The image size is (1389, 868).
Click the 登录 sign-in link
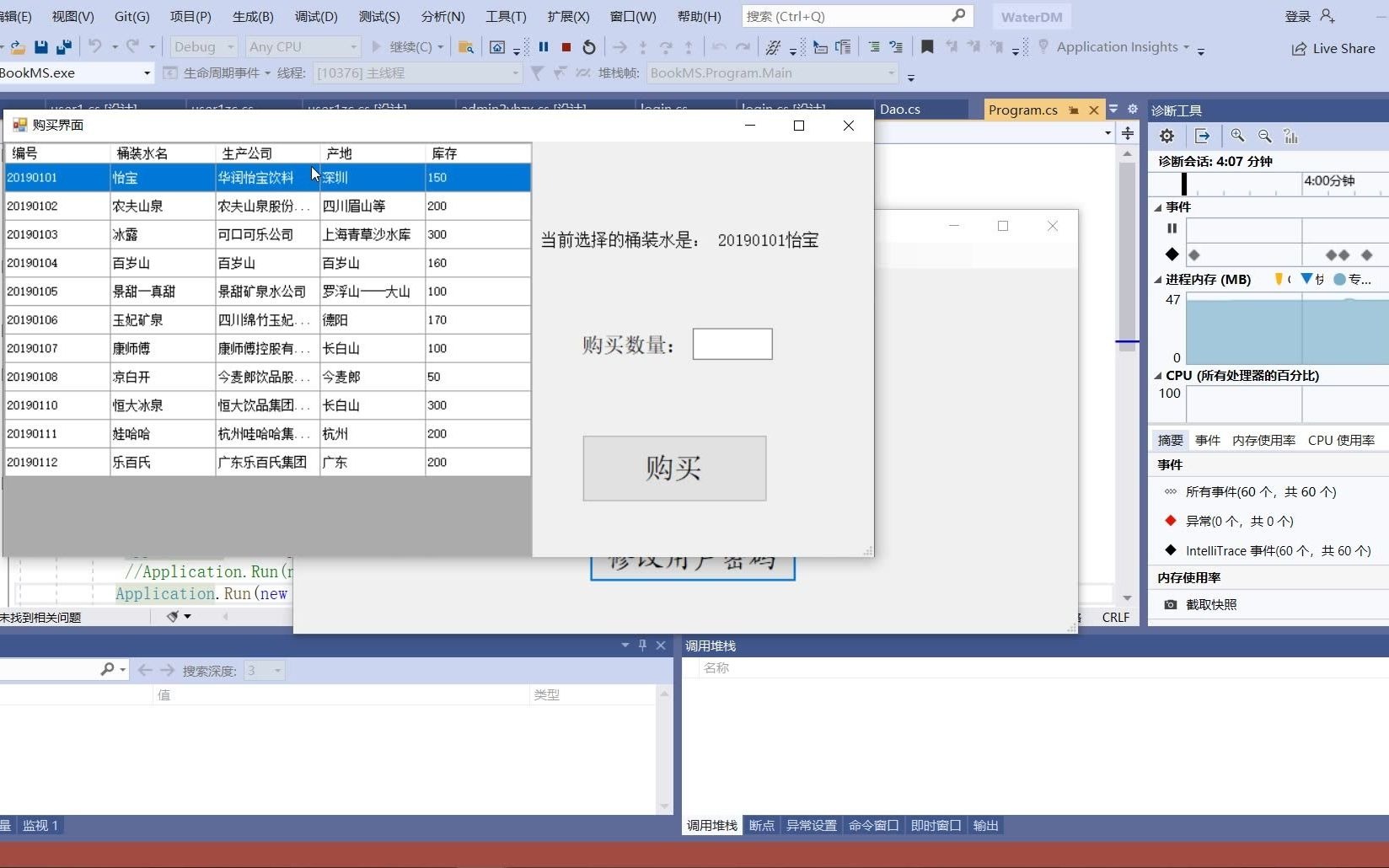point(1297,16)
